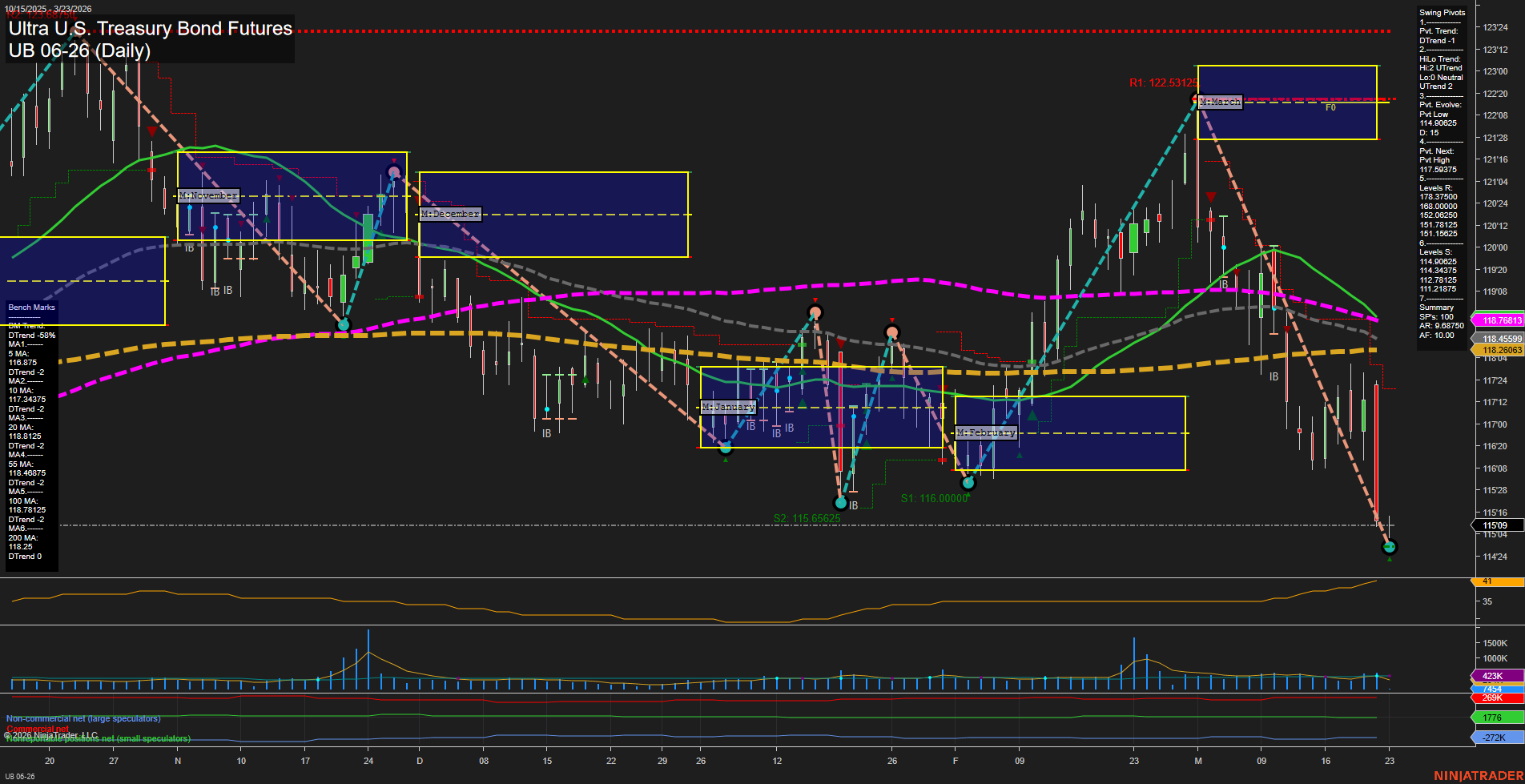Click the Bench Marks panel heading

point(32,308)
